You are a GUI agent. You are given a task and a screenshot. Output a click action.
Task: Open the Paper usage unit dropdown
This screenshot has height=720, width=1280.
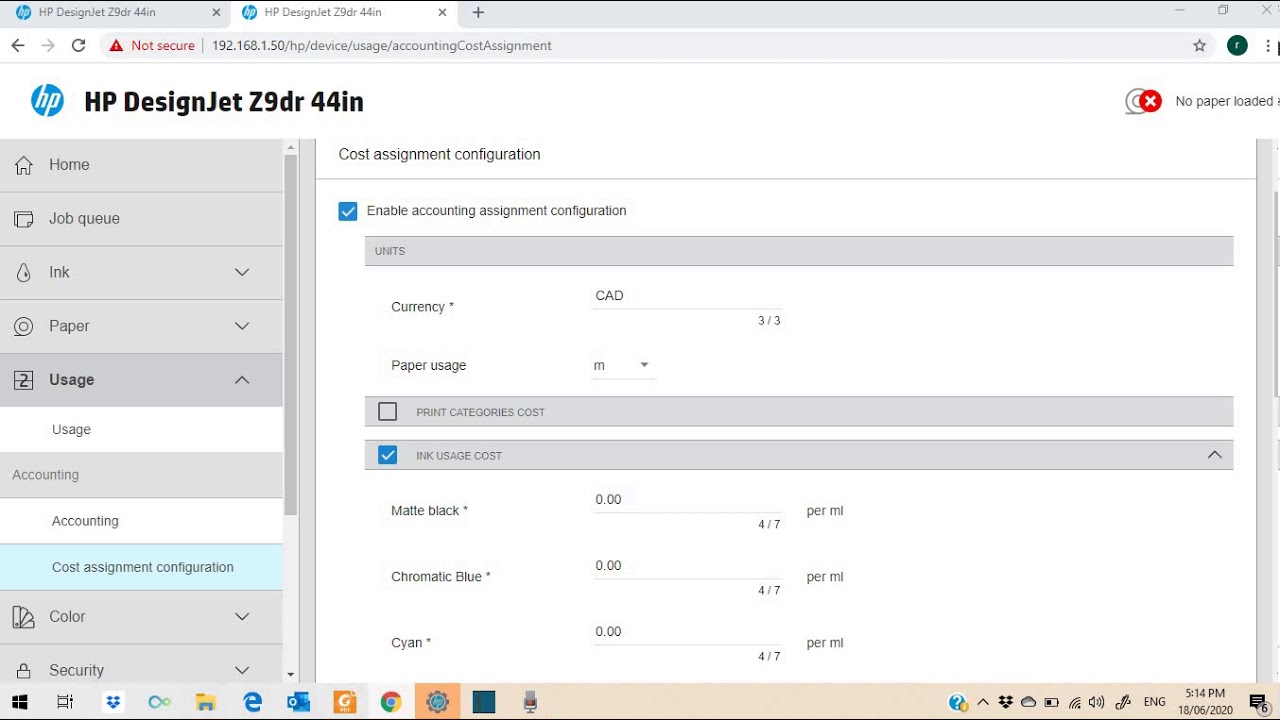tap(623, 366)
